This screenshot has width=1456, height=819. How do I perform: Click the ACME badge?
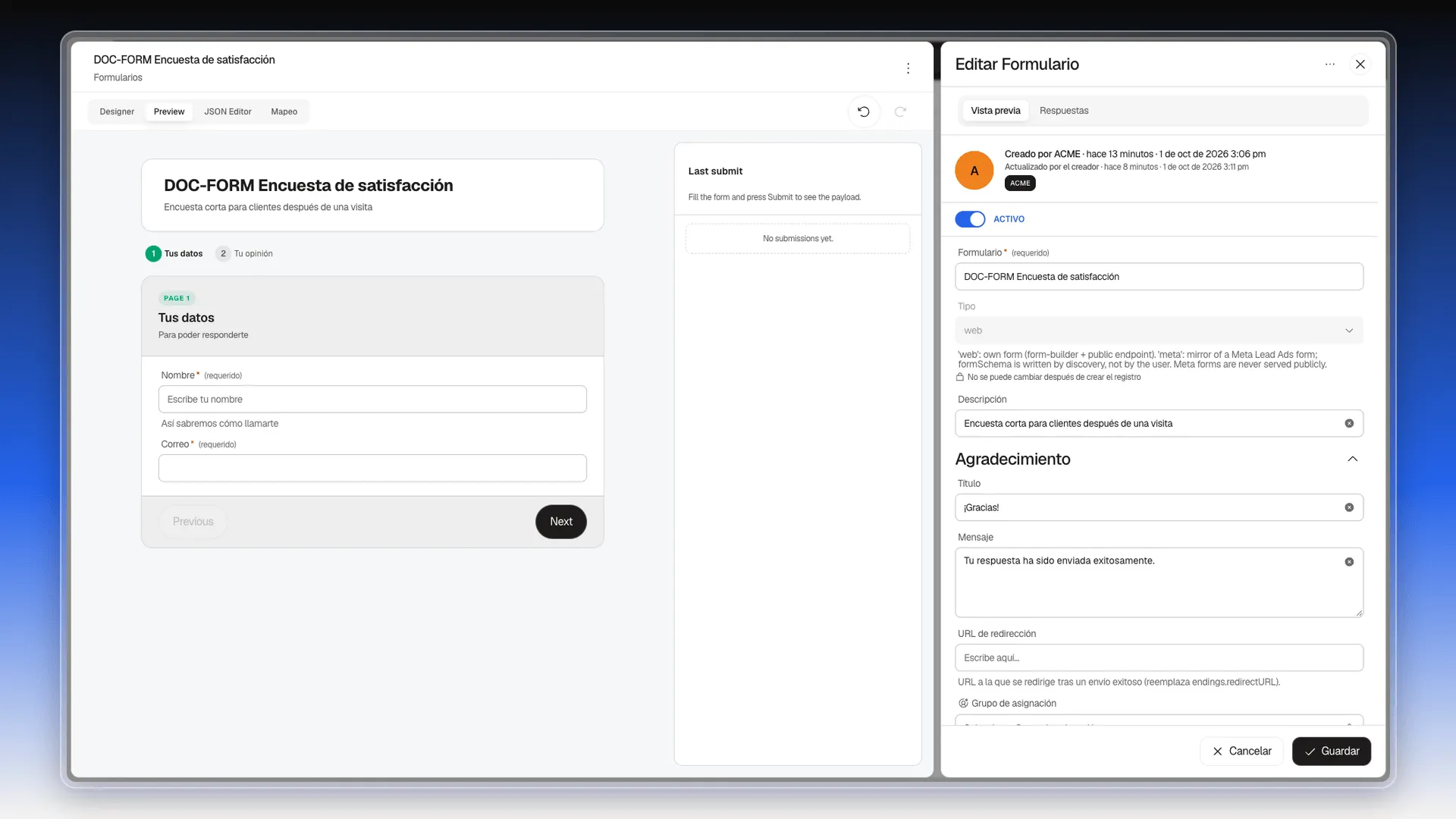[x=1020, y=183]
